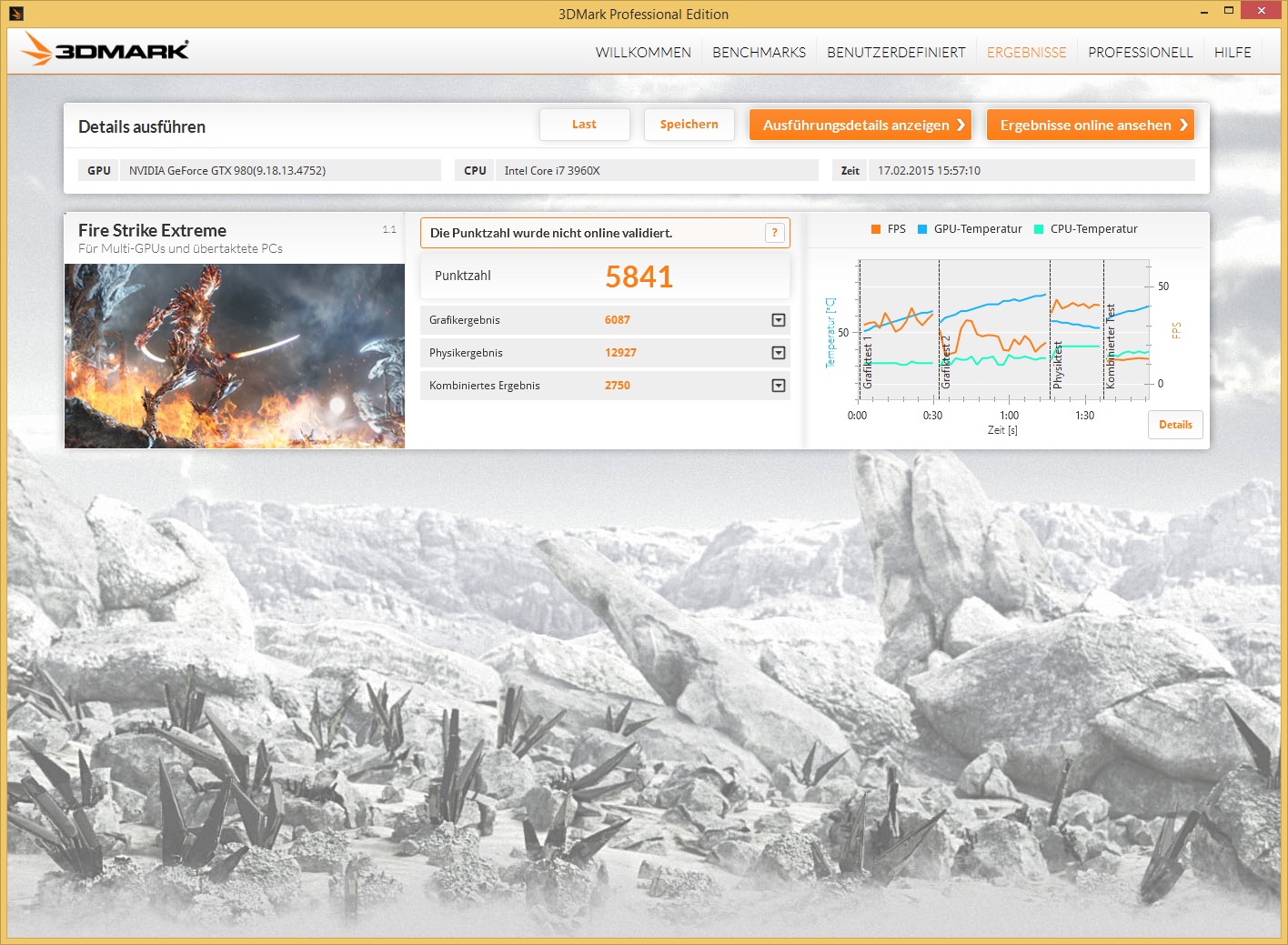Click the GPU-Temperatur legend label

[x=978, y=229]
